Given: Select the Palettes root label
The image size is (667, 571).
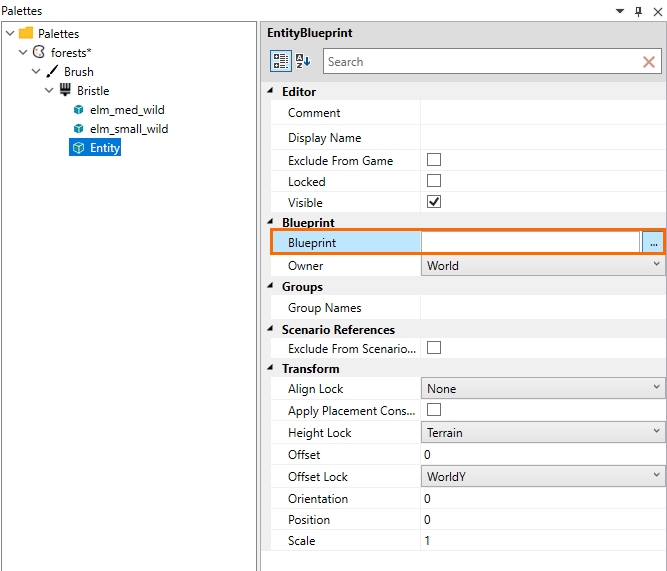Looking at the screenshot, I should tap(59, 33).
